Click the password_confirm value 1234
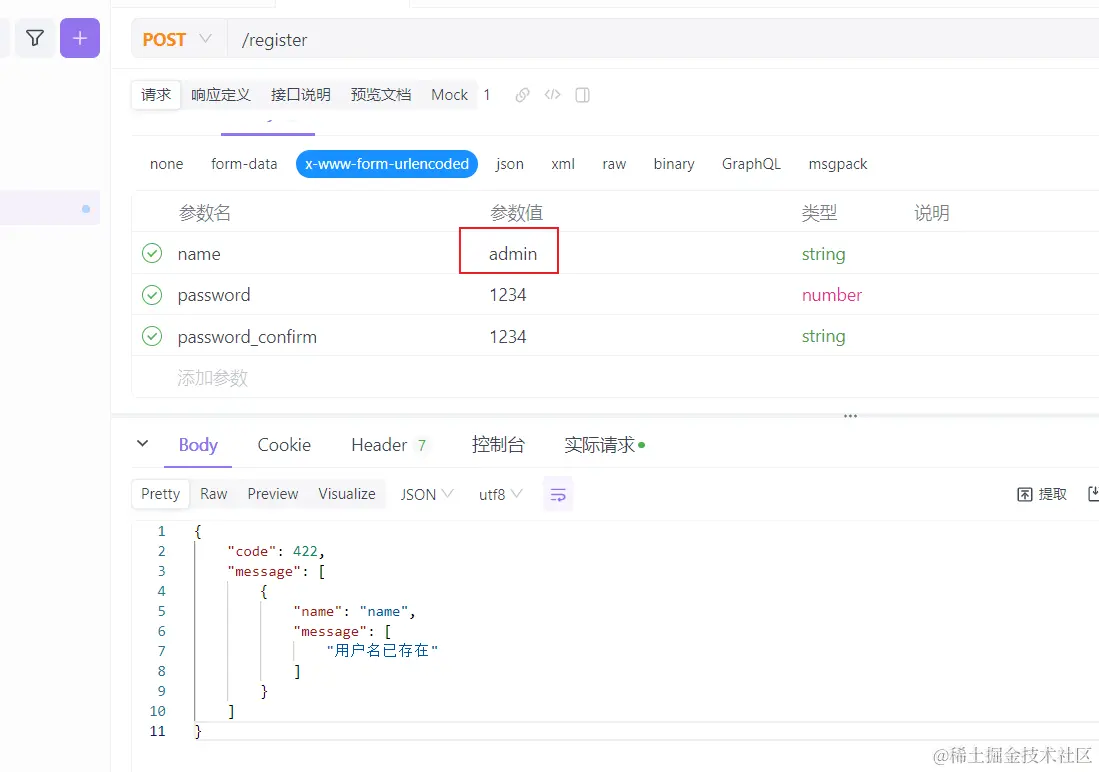Viewport: 1099px width, 772px height. [x=507, y=337]
